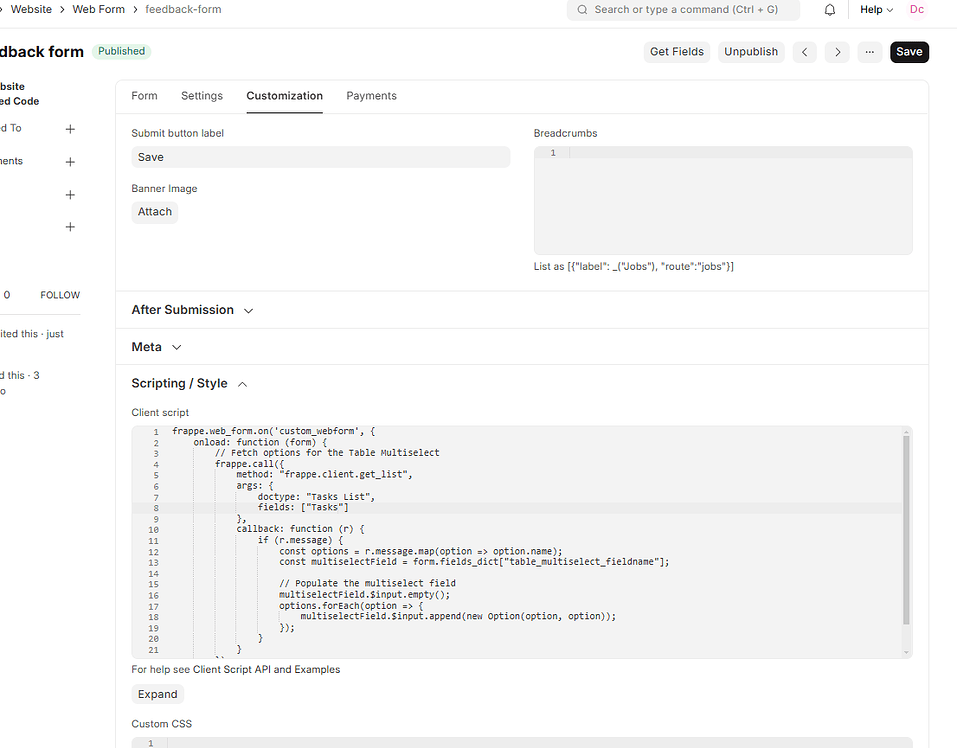The height and width of the screenshot is (748, 957).
Task: Click the Get Fields button
Action: tap(677, 52)
